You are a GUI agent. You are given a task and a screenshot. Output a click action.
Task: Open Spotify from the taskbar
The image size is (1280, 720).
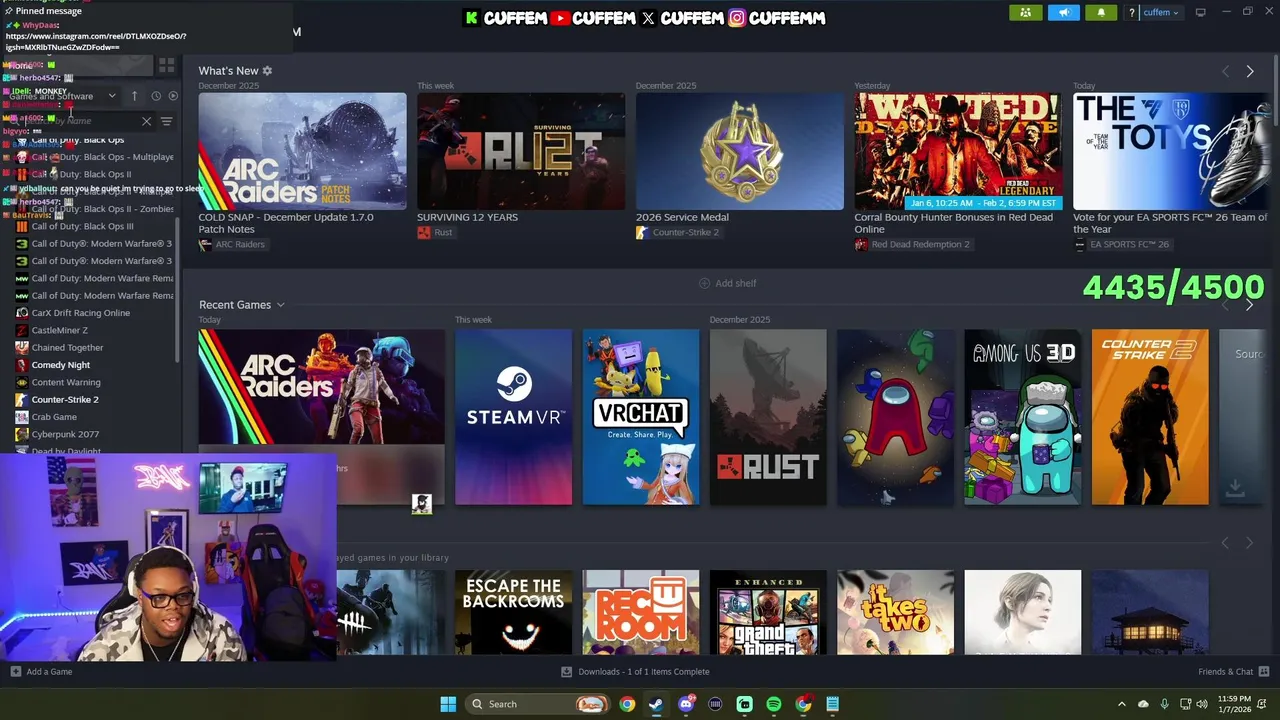click(774, 704)
